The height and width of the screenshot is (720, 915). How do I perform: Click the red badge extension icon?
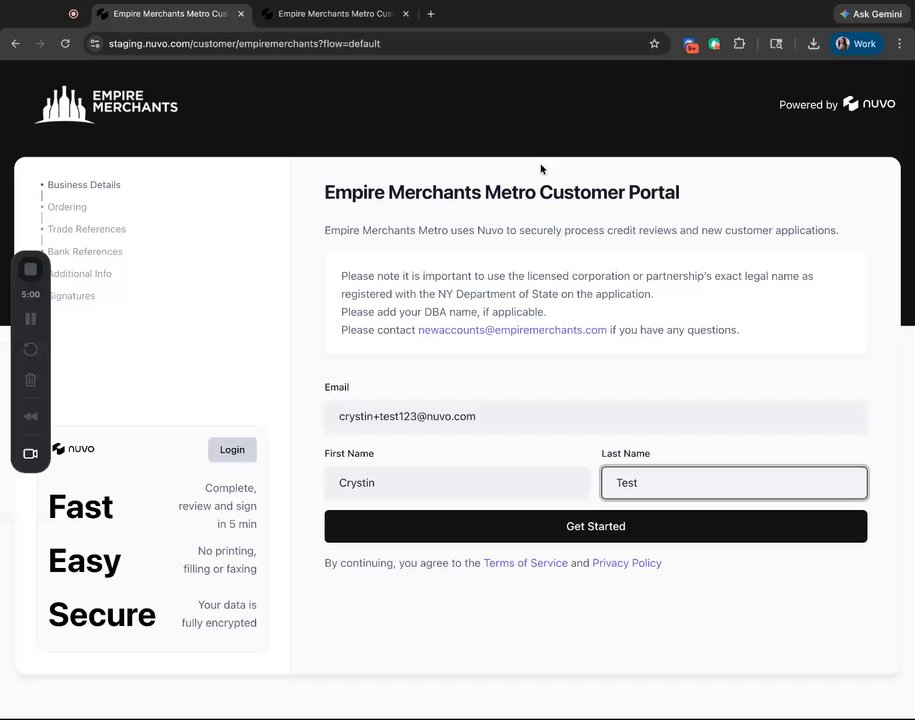tap(691, 45)
